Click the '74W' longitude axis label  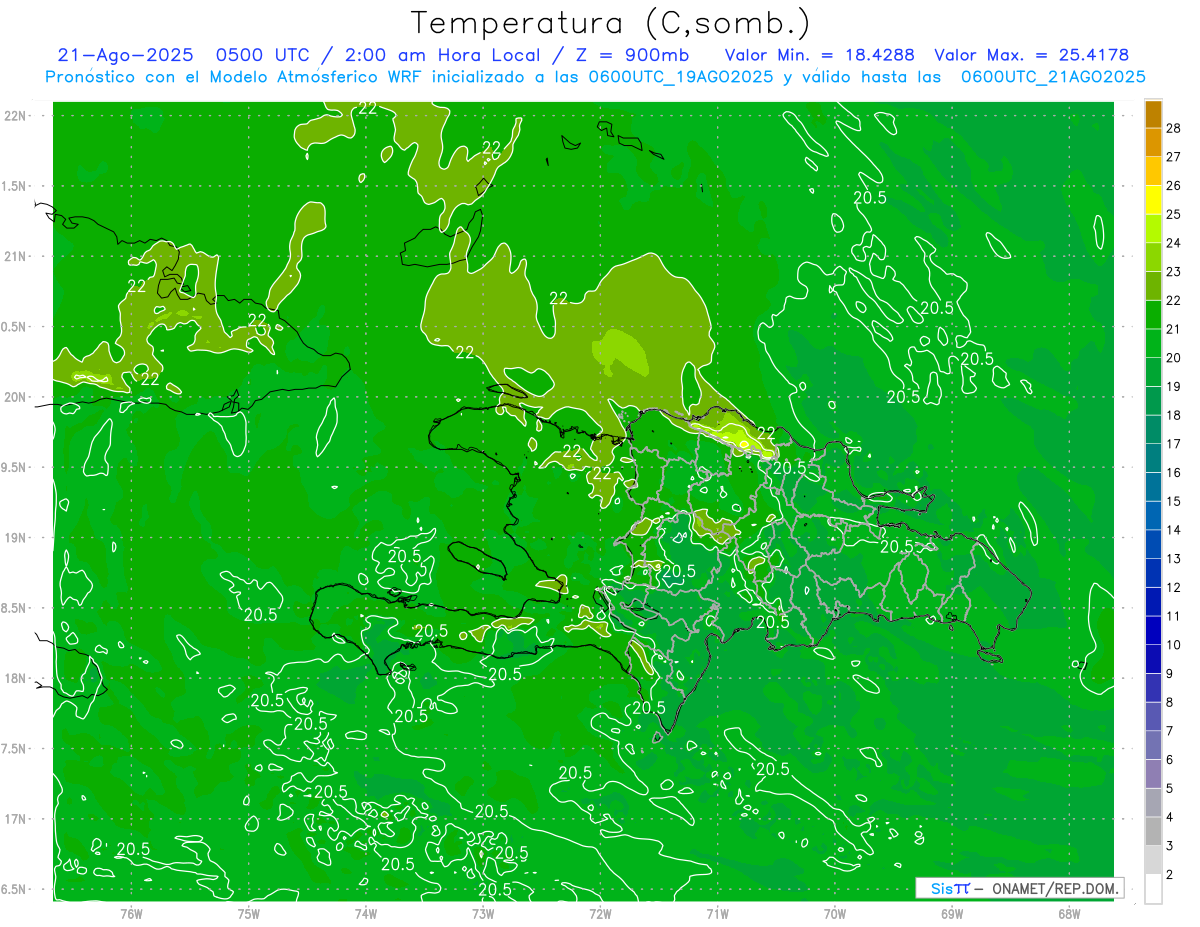366,913
